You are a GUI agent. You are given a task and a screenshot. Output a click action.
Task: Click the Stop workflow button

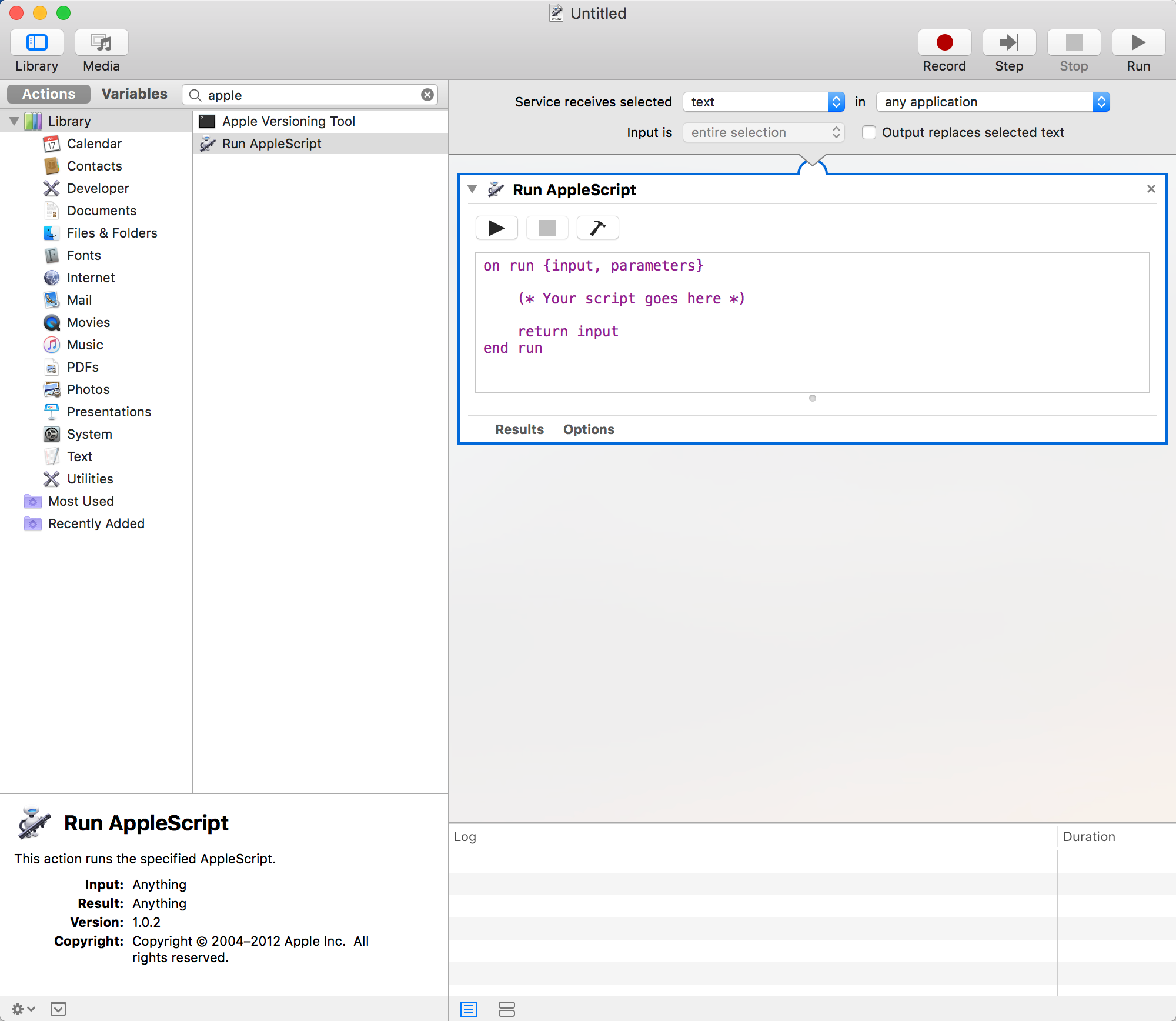(1074, 42)
